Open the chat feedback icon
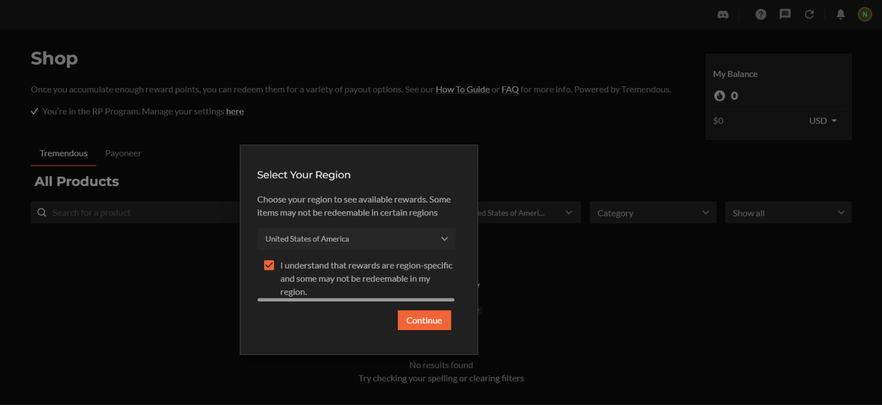The width and height of the screenshot is (882, 405). (x=785, y=15)
